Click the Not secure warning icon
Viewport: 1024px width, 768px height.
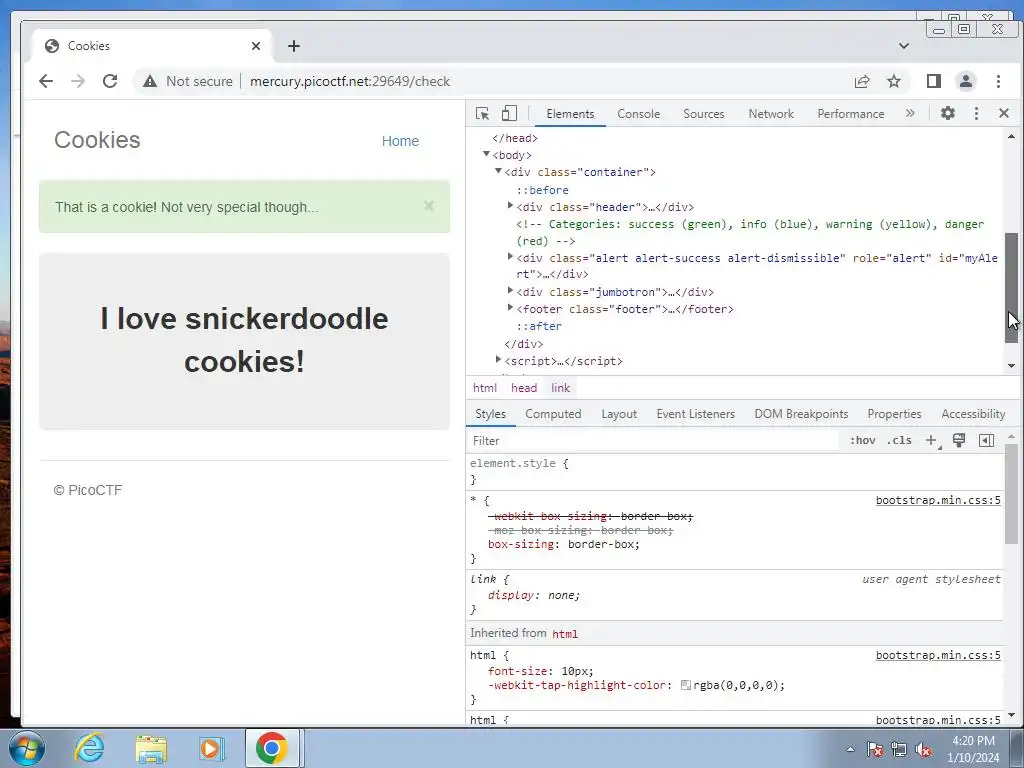point(150,81)
